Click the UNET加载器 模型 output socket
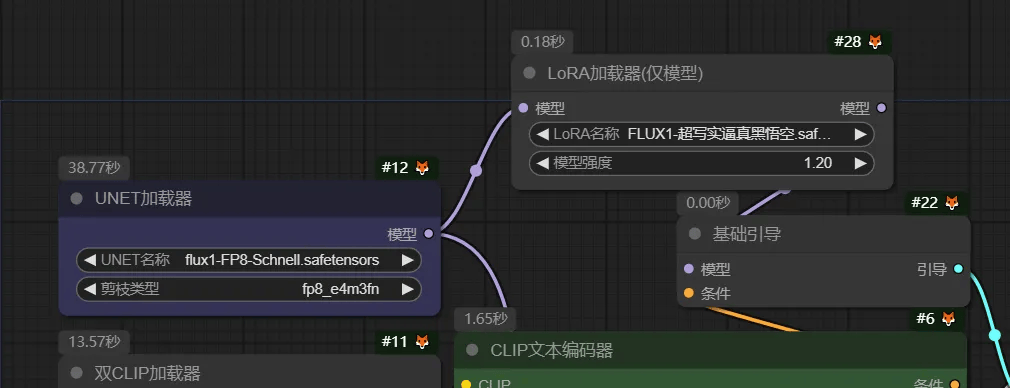This screenshot has width=1010, height=388. point(428,234)
